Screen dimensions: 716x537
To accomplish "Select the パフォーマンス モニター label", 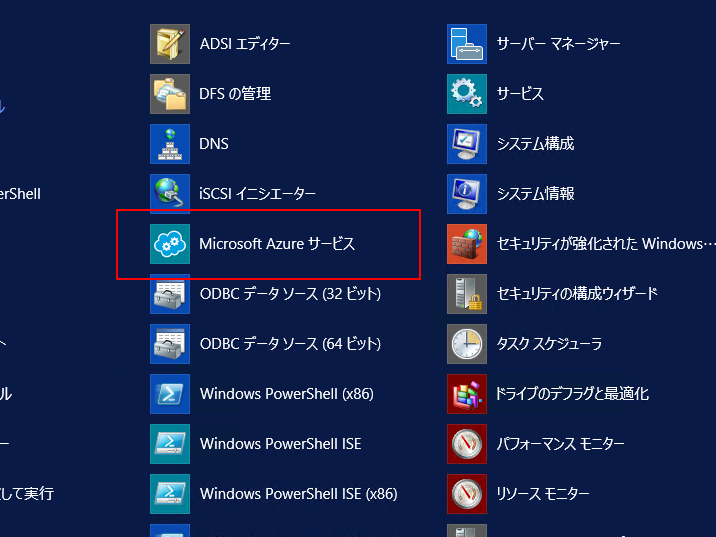I will click(x=561, y=444).
